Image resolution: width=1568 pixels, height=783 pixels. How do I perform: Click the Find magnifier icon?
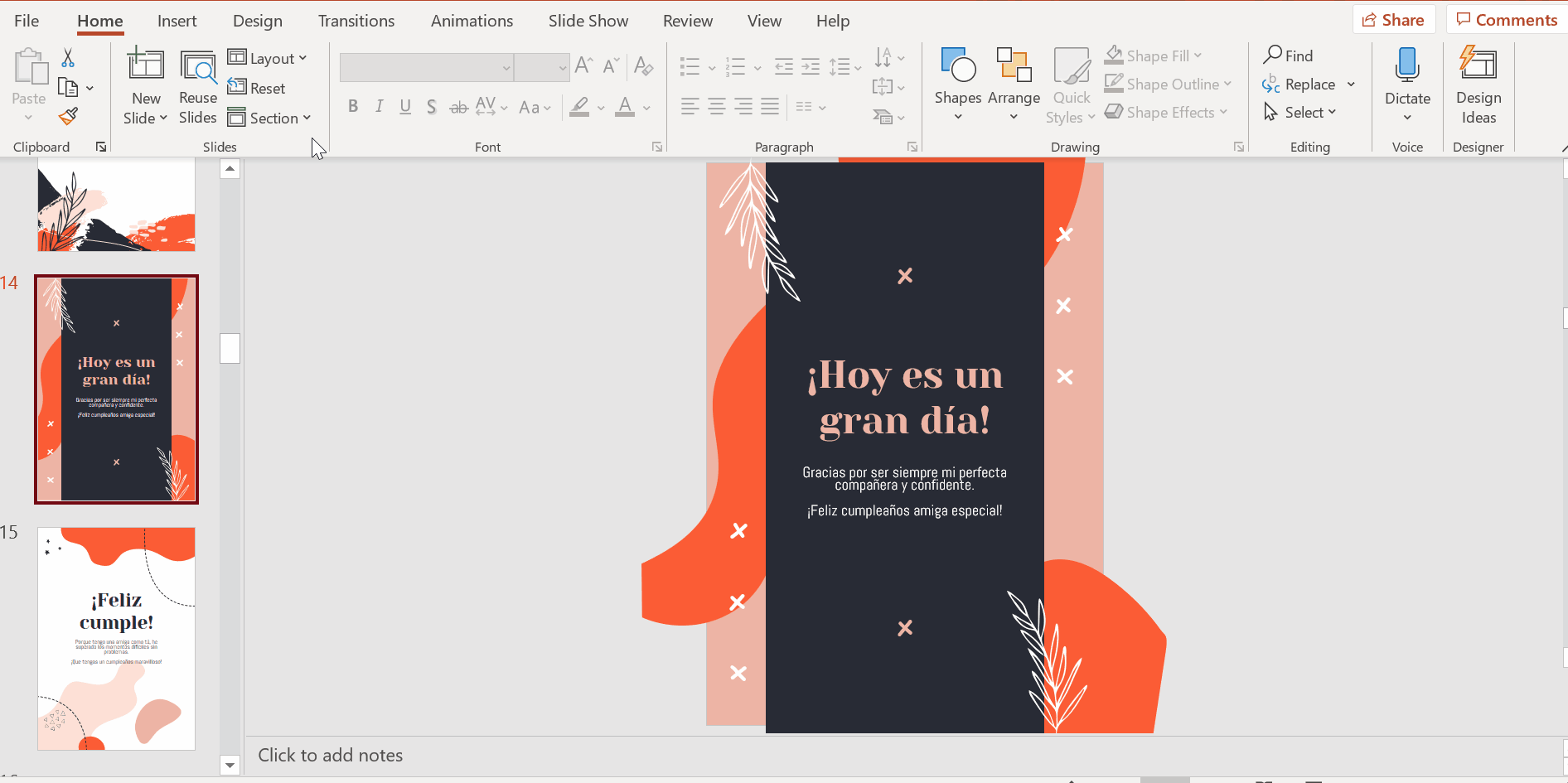tap(1273, 56)
